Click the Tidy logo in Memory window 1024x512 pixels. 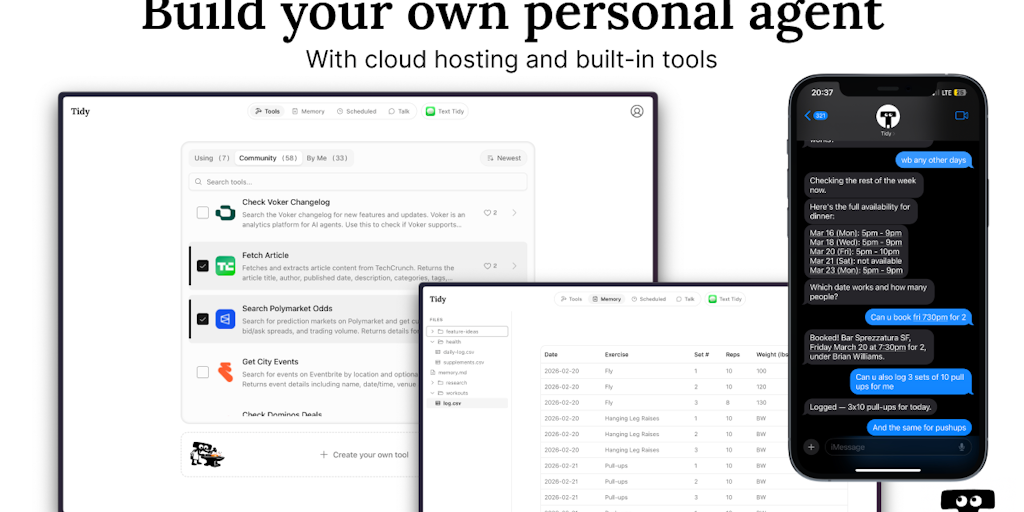pos(438,299)
